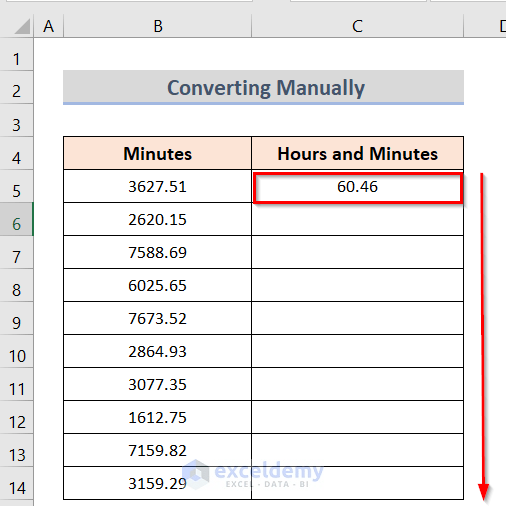Select cell containing 7673.52
The image size is (506, 506).
click(x=158, y=318)
